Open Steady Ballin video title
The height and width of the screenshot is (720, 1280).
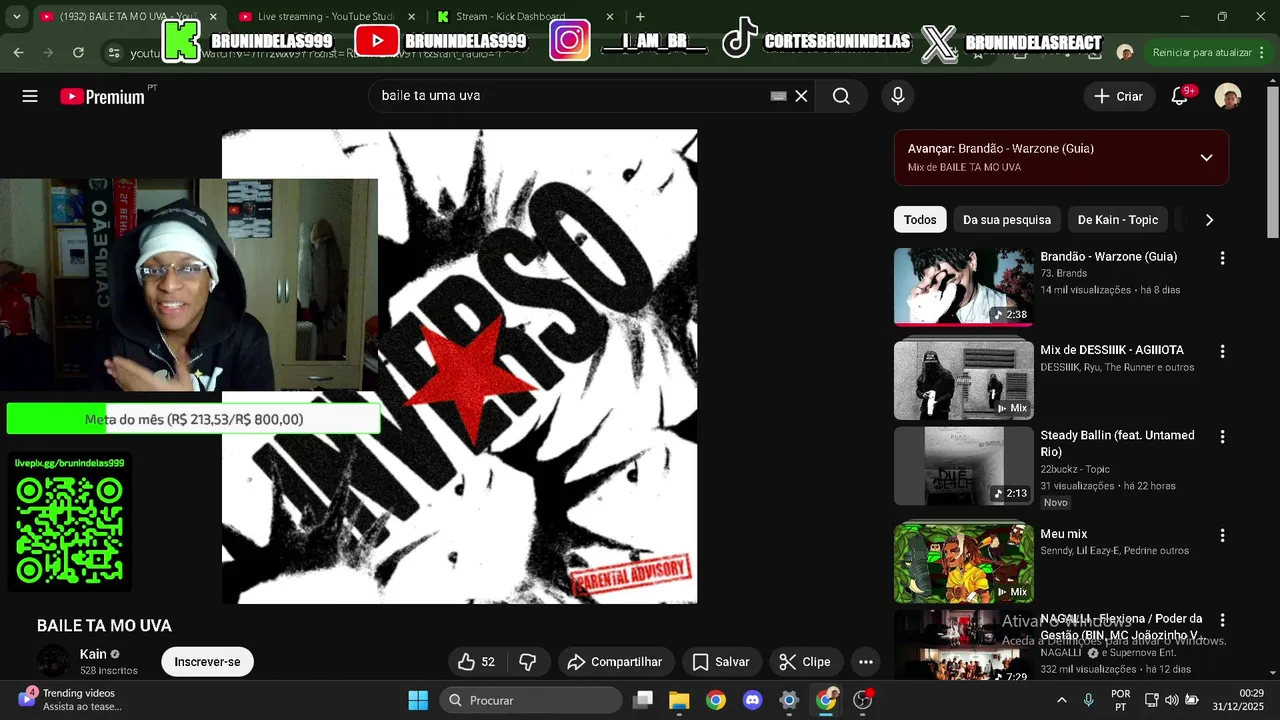point(1117,444)
